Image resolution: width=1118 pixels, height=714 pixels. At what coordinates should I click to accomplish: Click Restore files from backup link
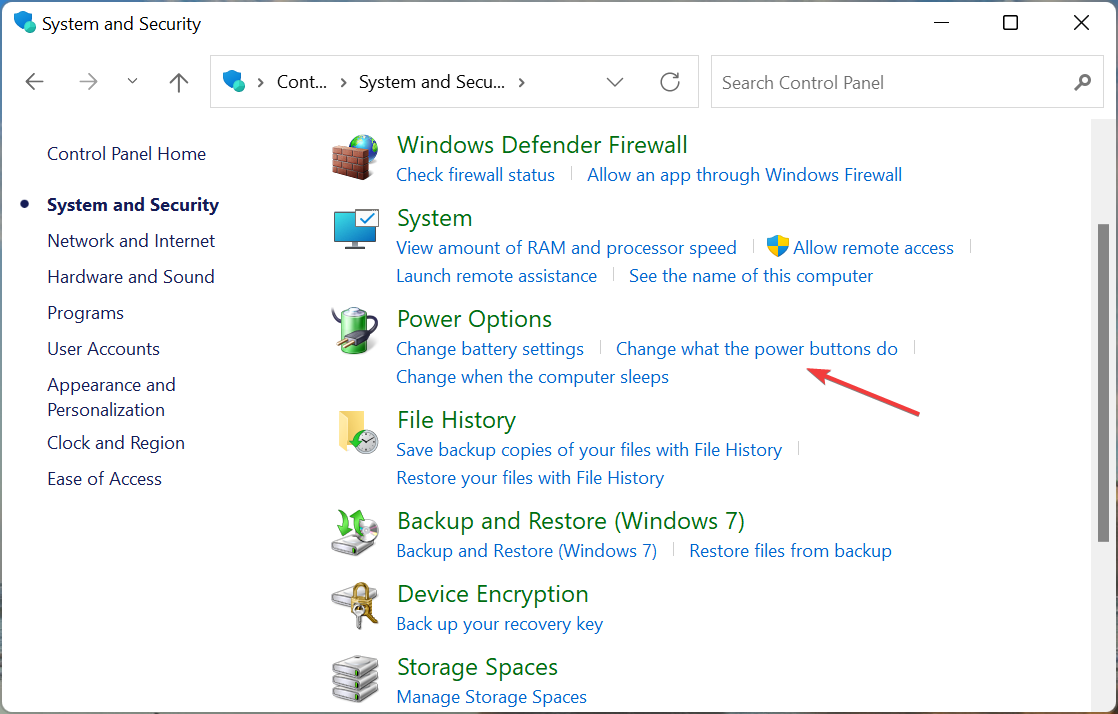(x=790, y=550)
